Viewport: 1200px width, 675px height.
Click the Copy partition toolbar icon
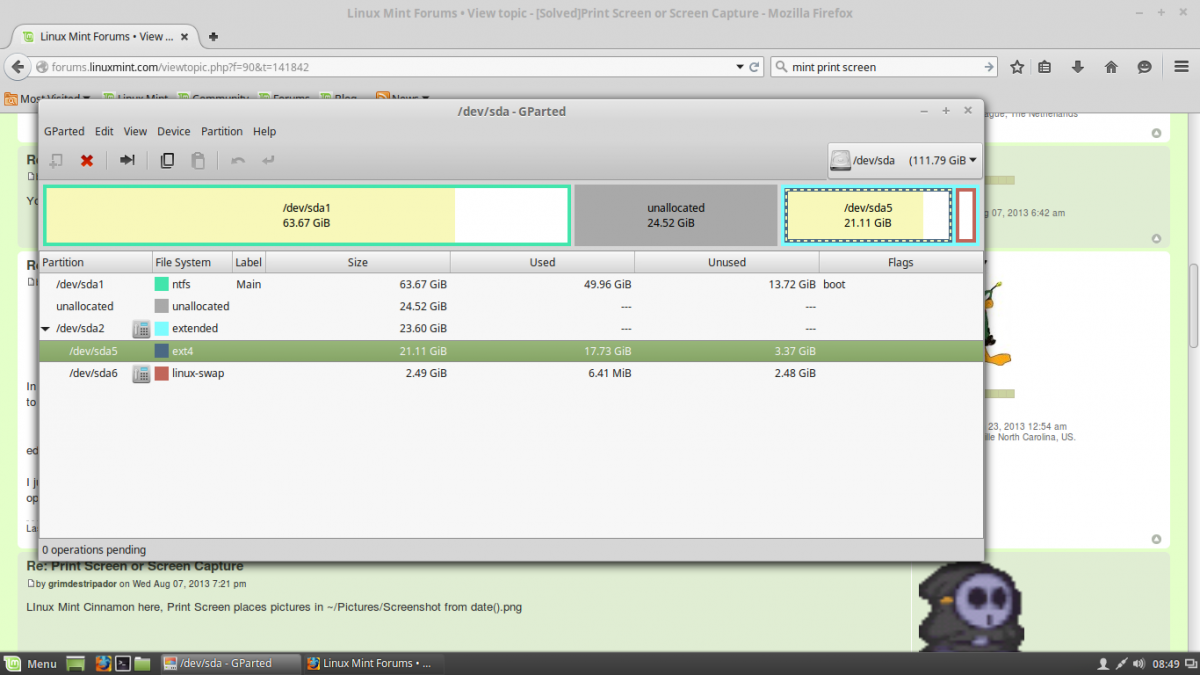tap(168, 160)
